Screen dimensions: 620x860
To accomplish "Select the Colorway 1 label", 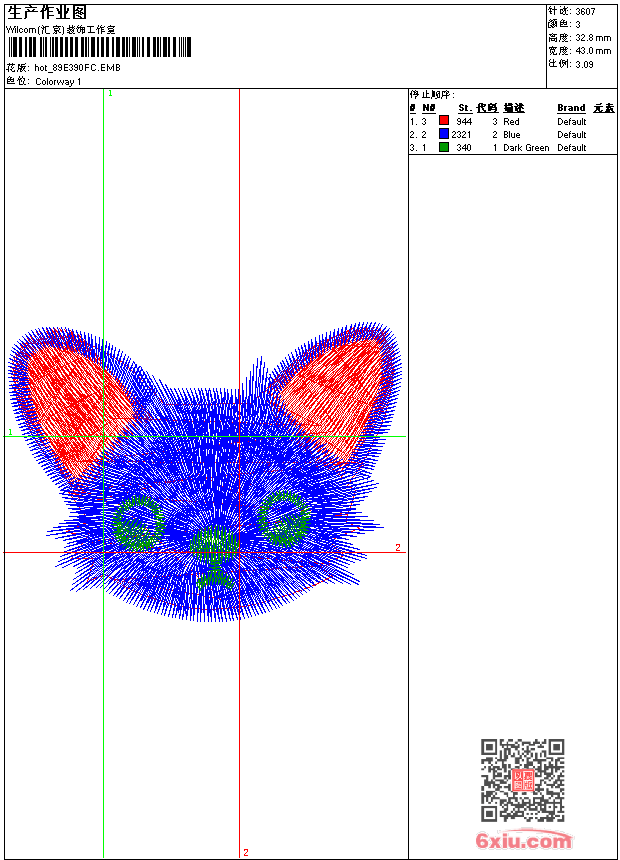I will pos(58,82).
